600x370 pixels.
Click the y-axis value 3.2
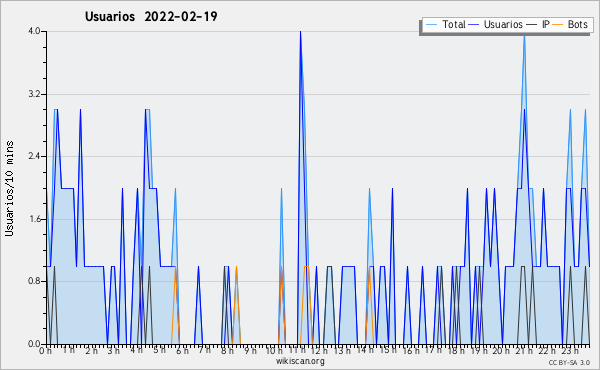point(34,94)
